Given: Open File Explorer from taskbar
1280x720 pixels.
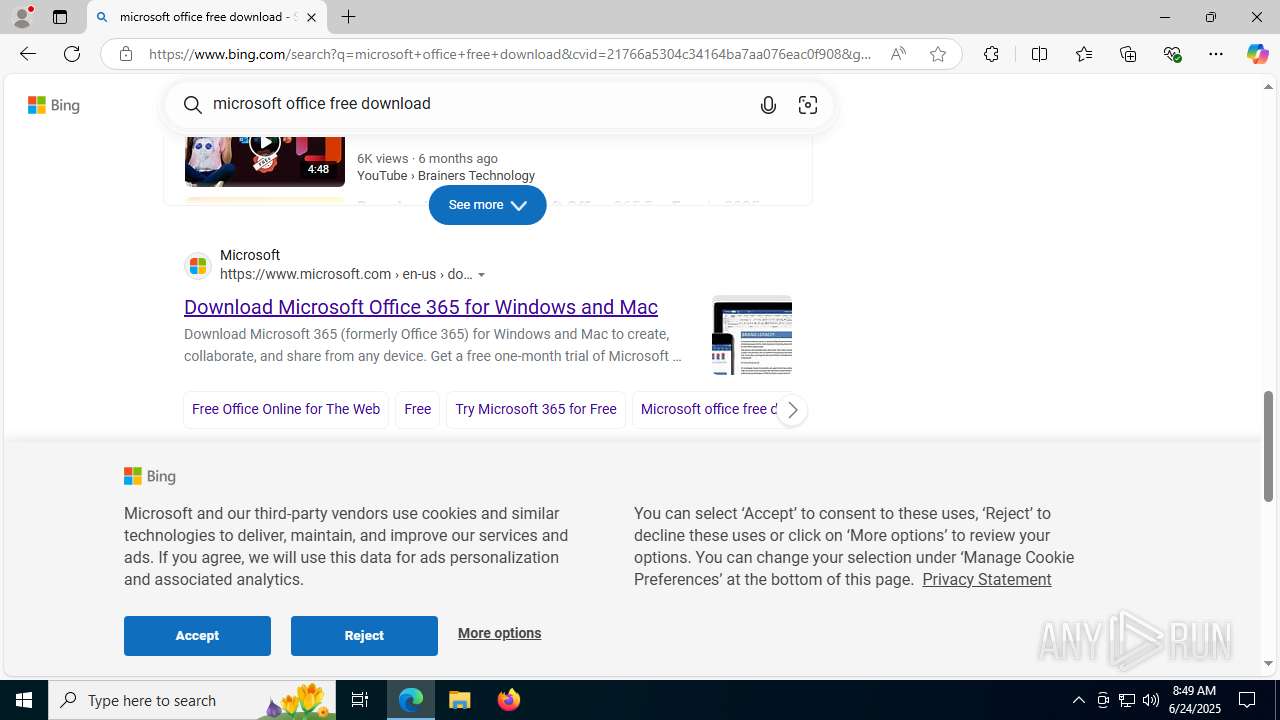Looking at the screenshot, I should [460, 700].
